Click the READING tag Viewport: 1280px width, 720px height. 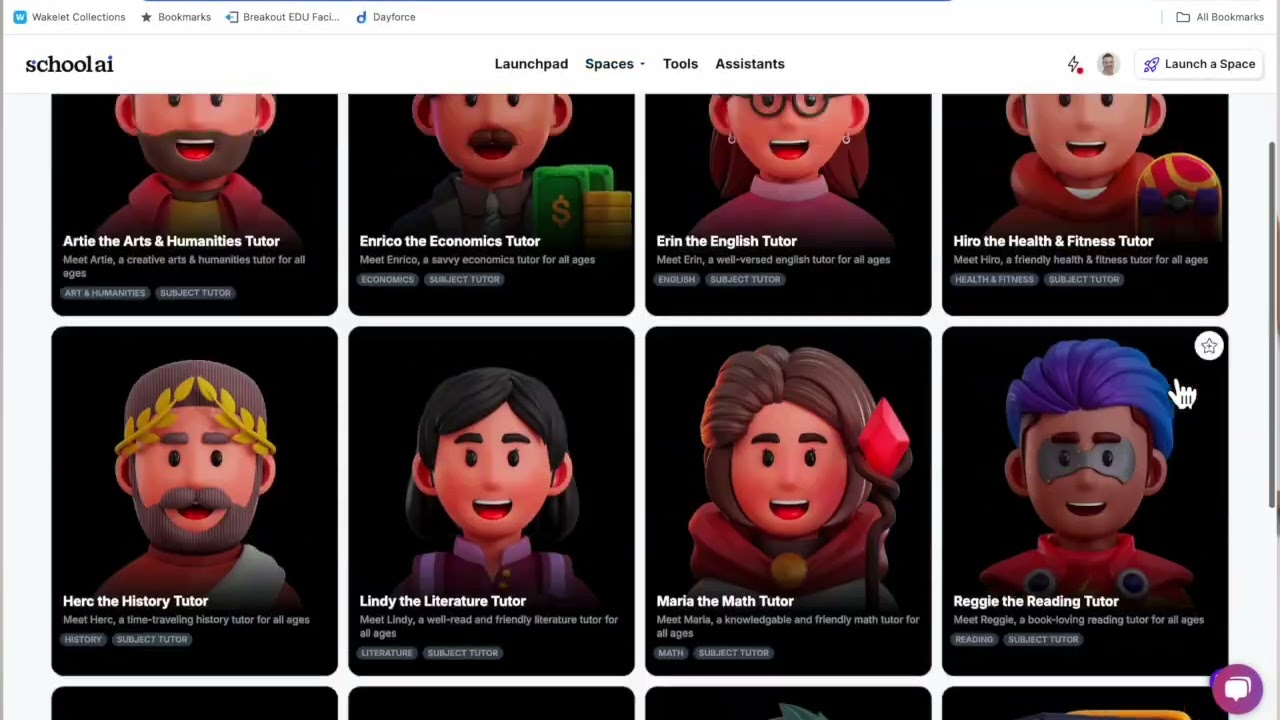tap(974, 640)
